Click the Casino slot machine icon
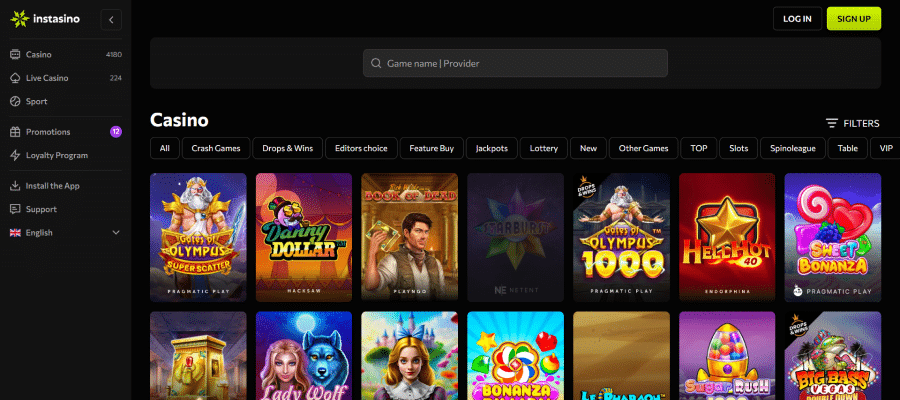This screenshot has height=400, width=900. 15,55
